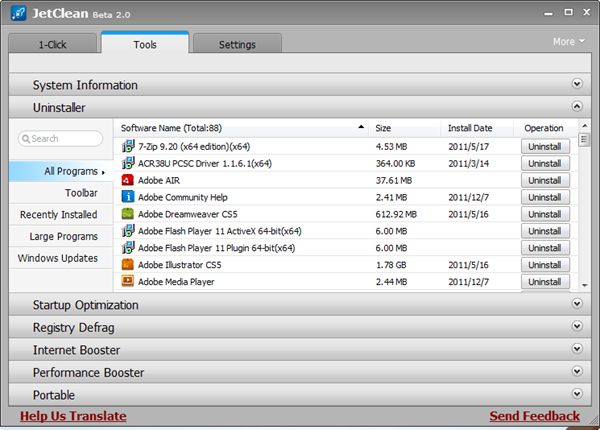This screenshot has height=430, width=600.
Task: Uninstall Adobe Dreamweaver CS5
Action: pyautogui.click(x=545, y=213)
